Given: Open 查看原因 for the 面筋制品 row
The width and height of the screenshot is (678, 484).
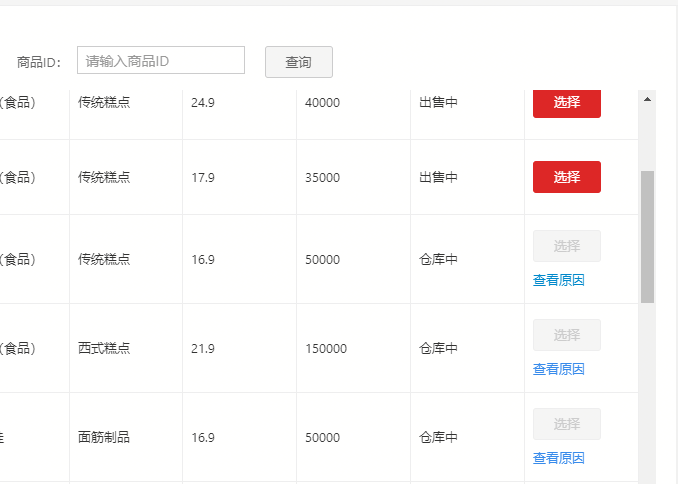Looking at the screenshot, I should (x=559, y=458).
